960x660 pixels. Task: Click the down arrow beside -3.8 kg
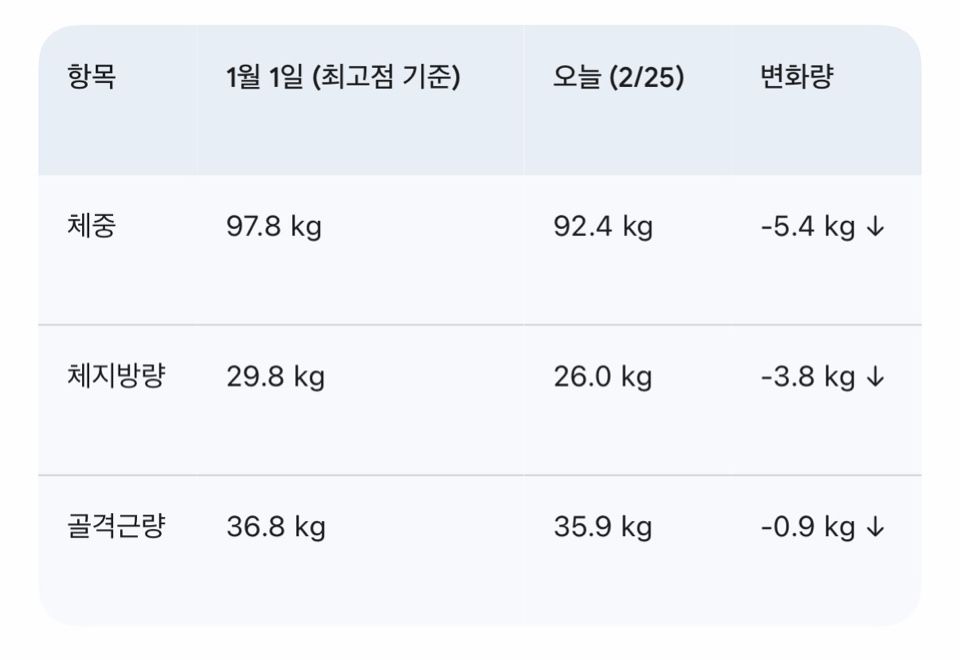coord(875,378)
